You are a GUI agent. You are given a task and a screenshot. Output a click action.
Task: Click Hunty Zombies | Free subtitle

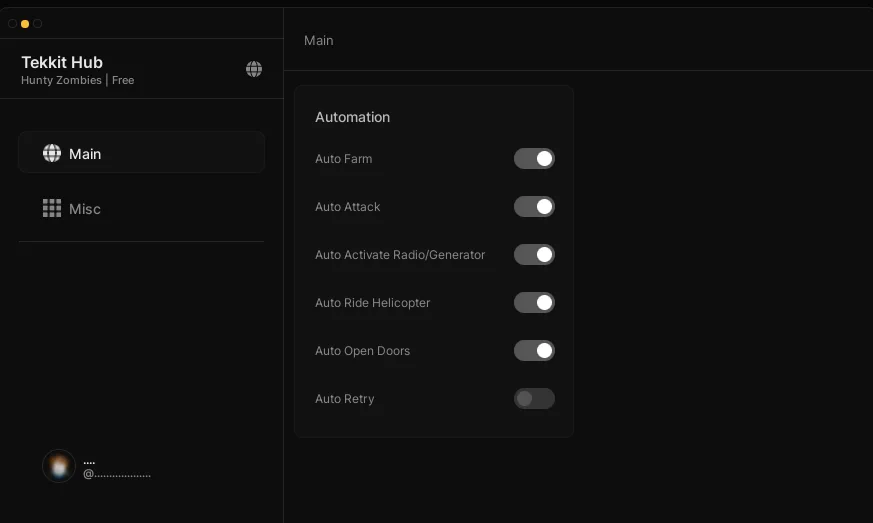click(77, 80)
